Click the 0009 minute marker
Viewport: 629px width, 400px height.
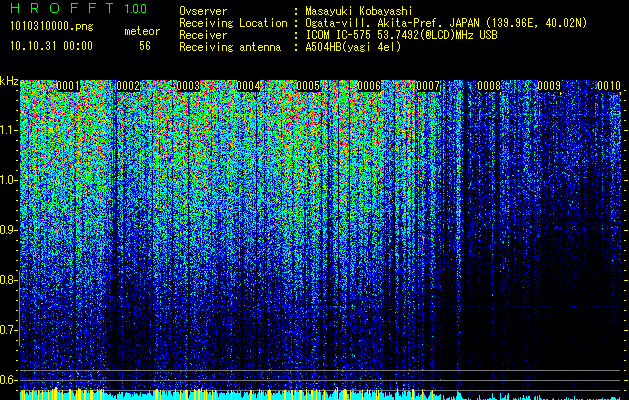pyautogui.click(x=549, y=86)
